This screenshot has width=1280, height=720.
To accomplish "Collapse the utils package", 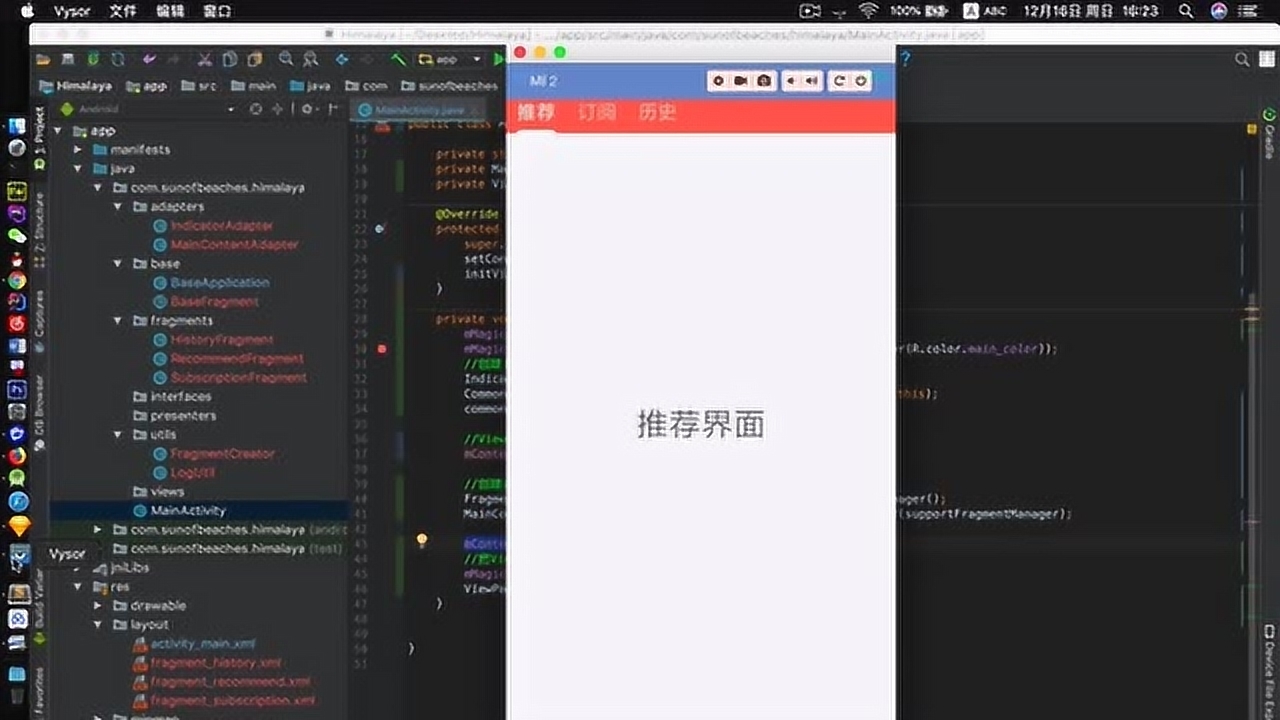I will pos(118,435).
